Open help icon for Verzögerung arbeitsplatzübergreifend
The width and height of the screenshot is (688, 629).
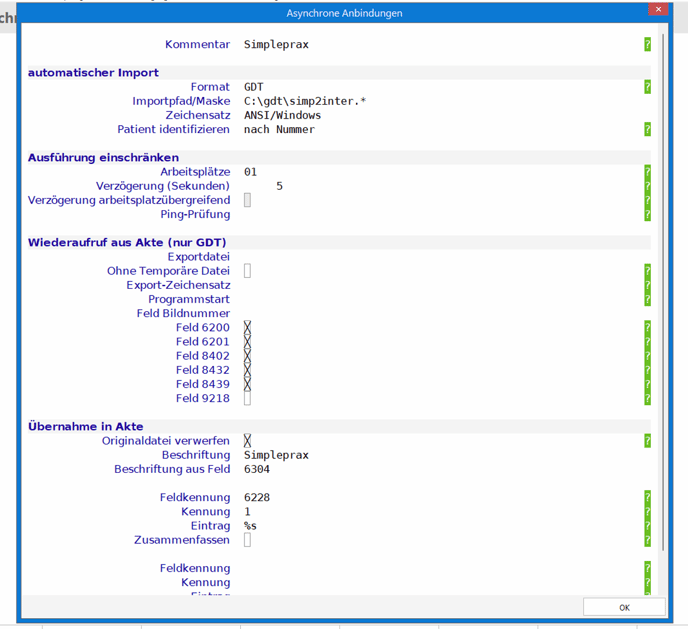(x=647, y=200)
